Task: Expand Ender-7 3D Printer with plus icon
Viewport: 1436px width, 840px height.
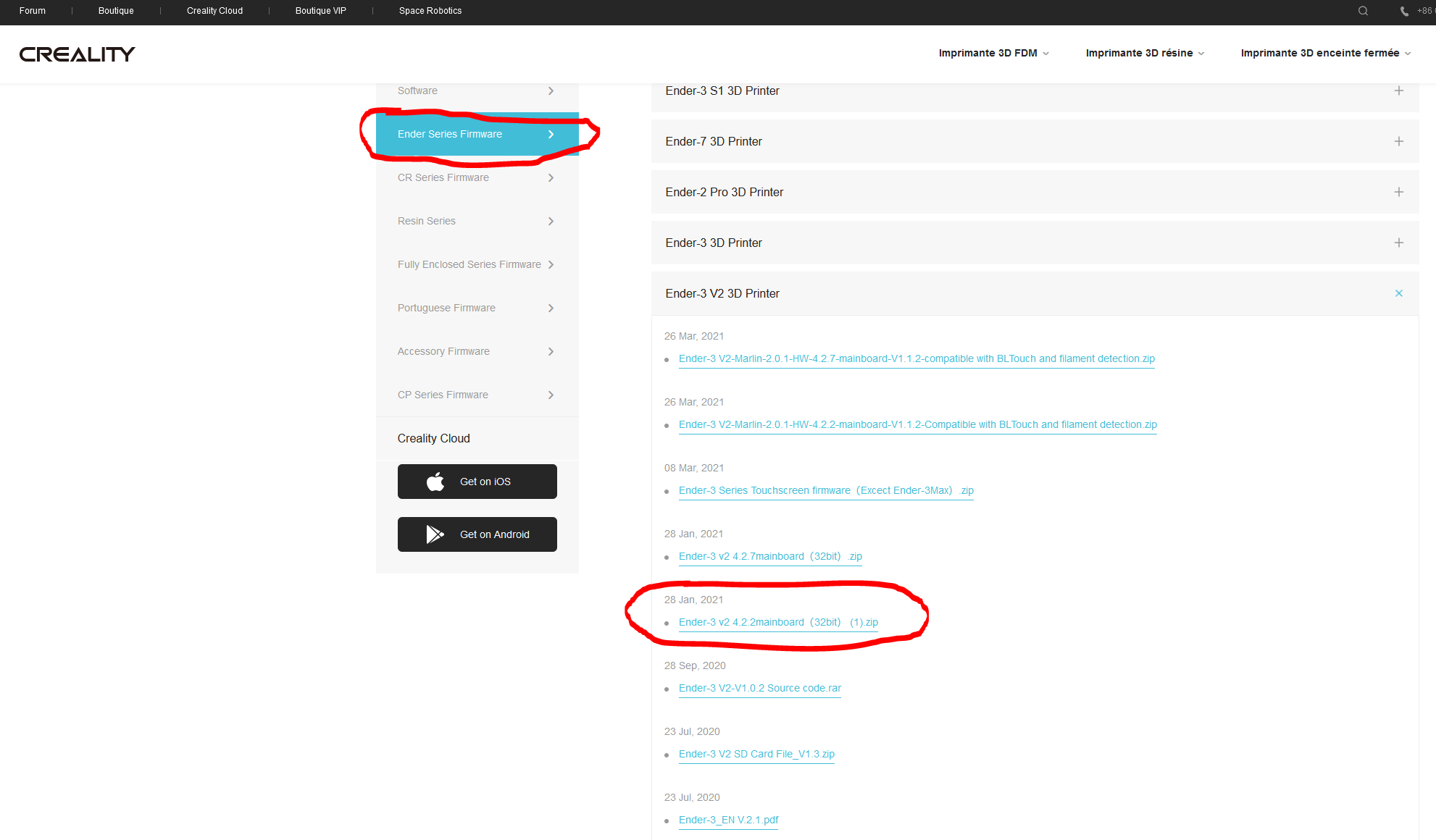Action: [x=1399, y=141]
